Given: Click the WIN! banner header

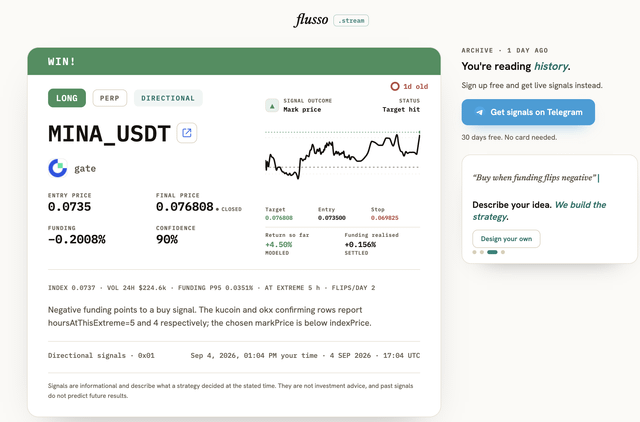Looking at the screenshot, I should [234, 61].
